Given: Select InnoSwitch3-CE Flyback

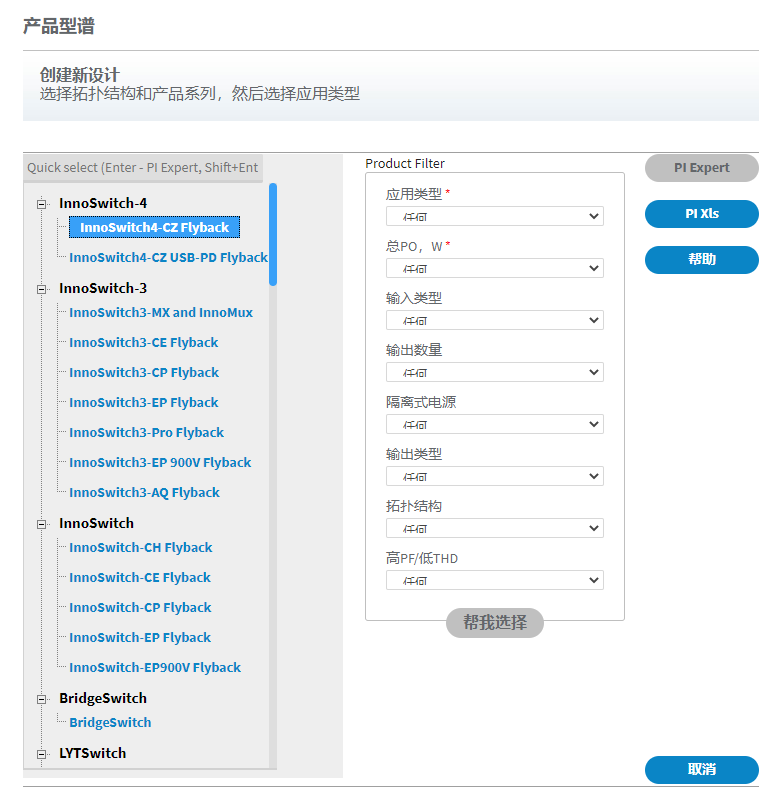Looking at the screenshot, I should [x=144, y=343].
